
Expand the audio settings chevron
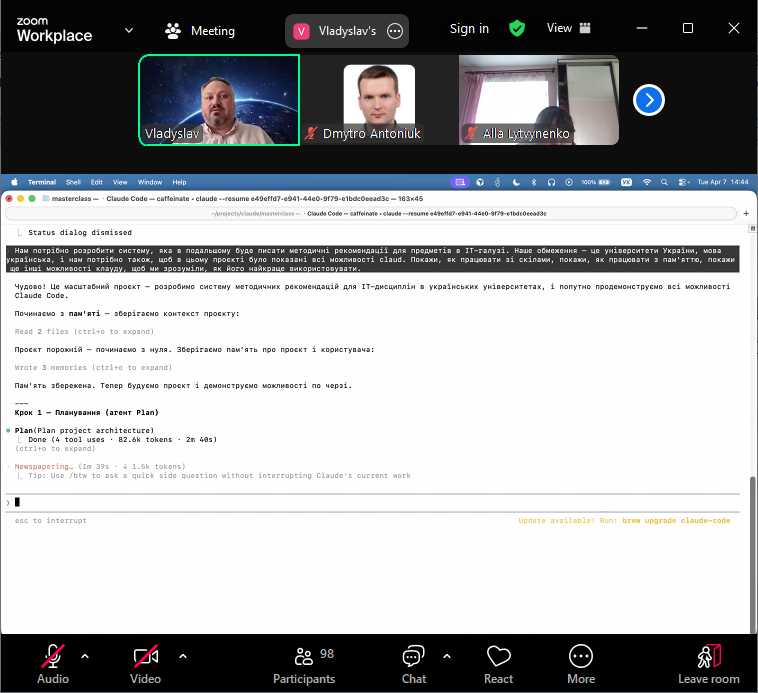tap(85, 656)
